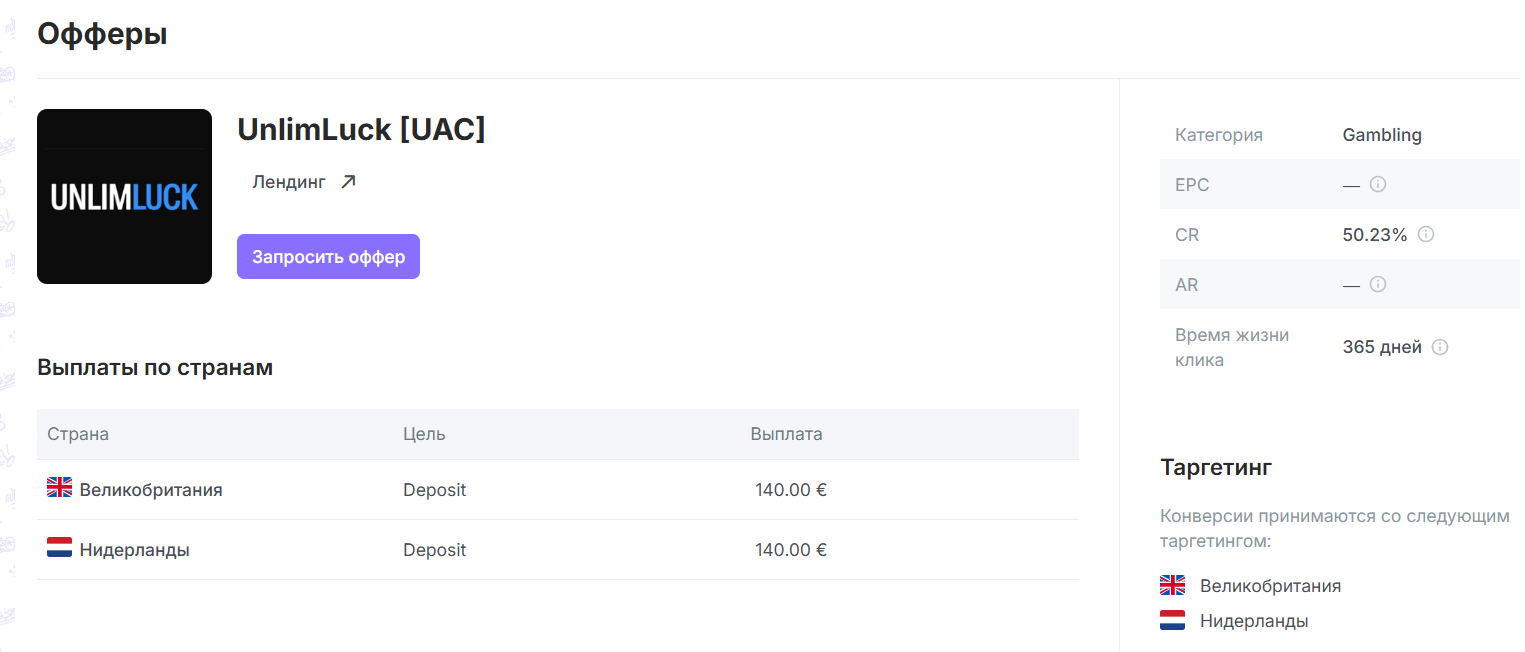The width and height of the screenshot is (1525, 652).
Task: Click the Netherlands flag under Таргетинг
Action: click(x=1172, y=621)
